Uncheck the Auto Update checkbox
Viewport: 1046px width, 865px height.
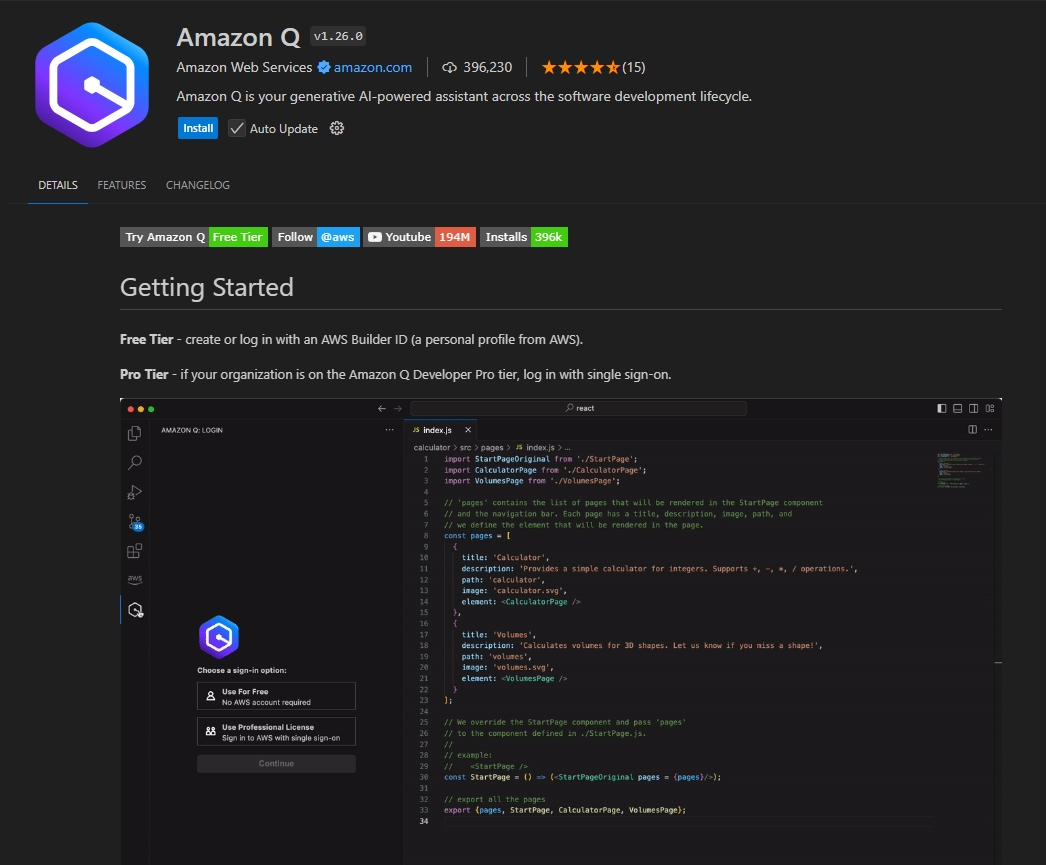(236, 128)
